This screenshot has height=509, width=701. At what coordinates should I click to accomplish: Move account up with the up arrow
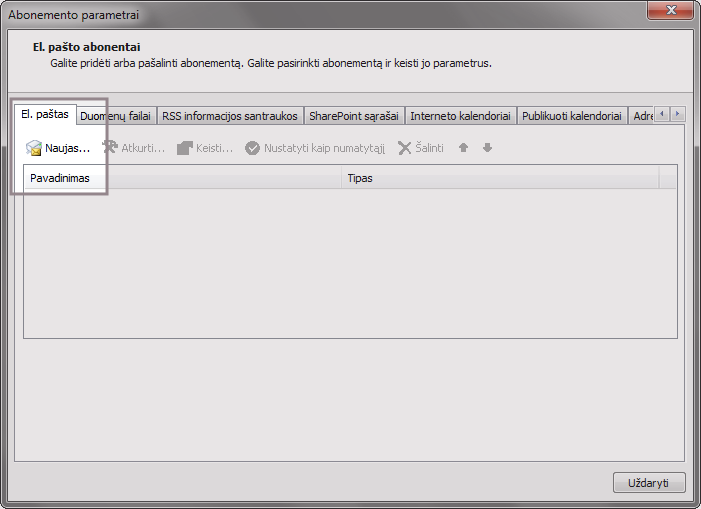463,148
